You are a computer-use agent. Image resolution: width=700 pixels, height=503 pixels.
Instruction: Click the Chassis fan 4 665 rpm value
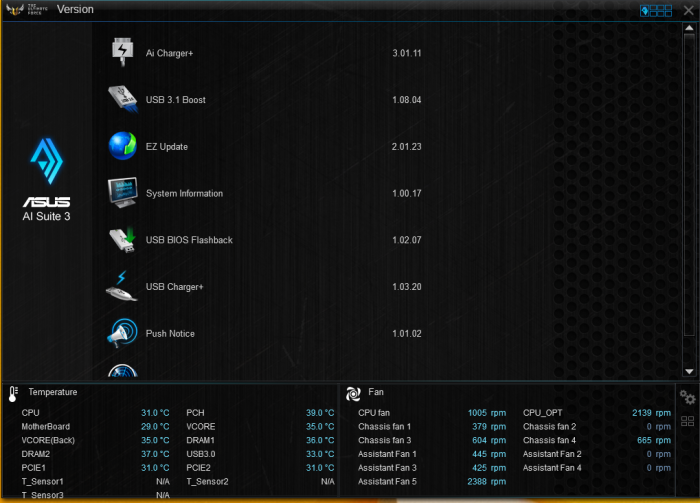coord(654,441)
